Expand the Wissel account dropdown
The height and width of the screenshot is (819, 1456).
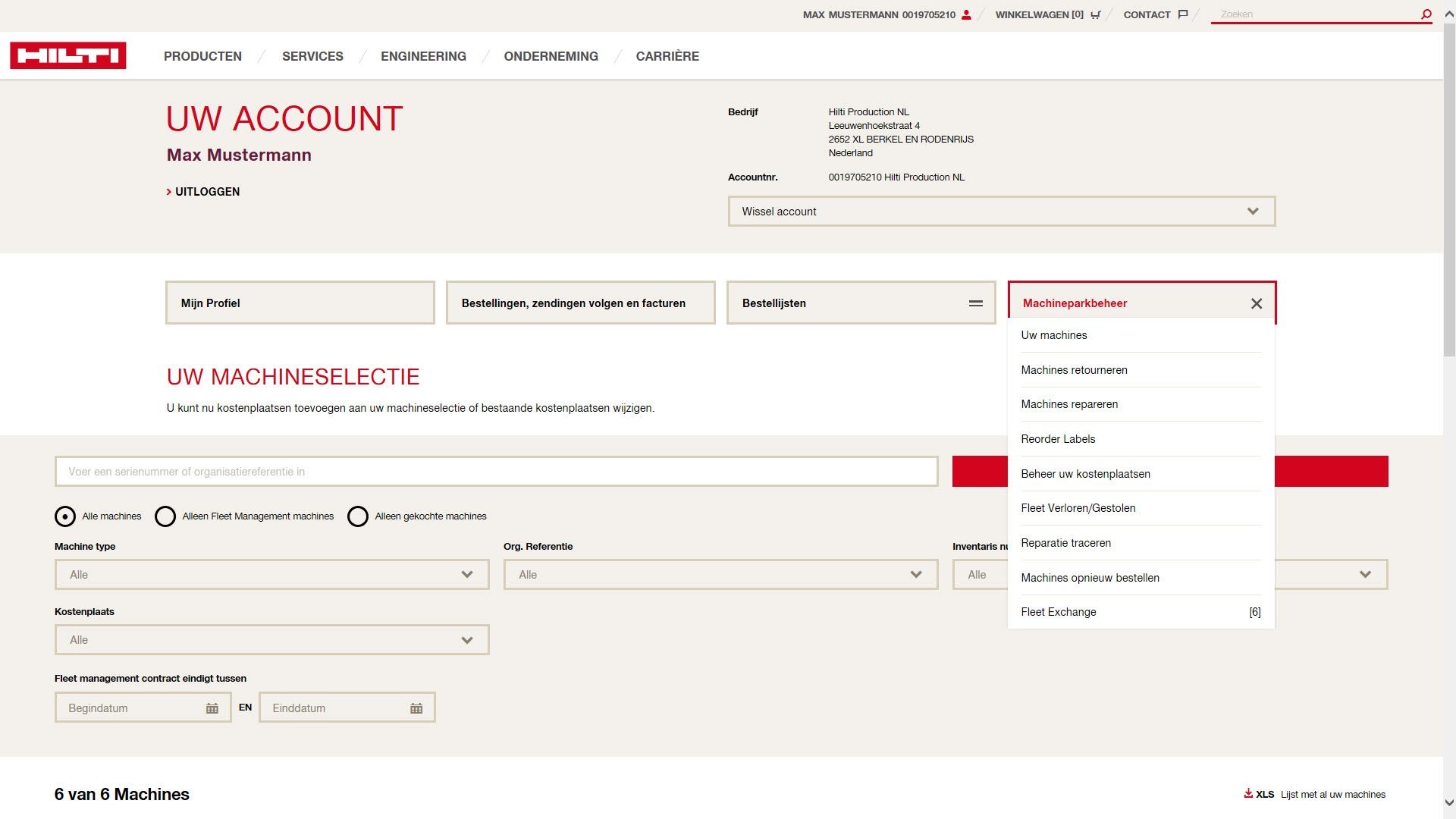pos(1002,212)
